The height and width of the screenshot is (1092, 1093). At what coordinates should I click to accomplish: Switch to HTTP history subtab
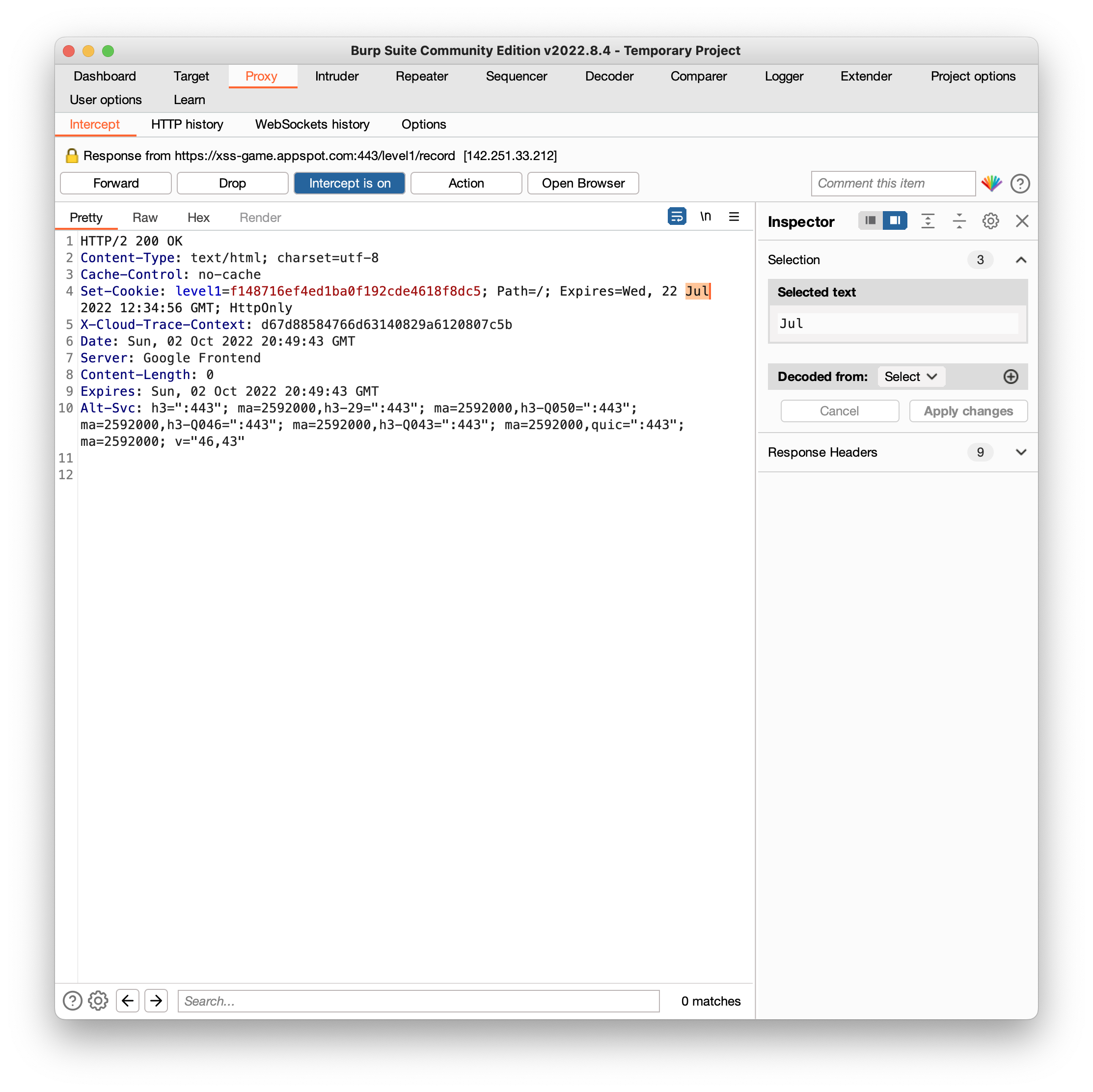point(187,125)
